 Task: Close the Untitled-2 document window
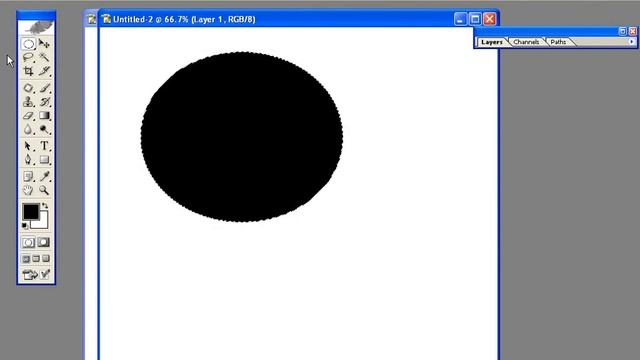[490, 19]
